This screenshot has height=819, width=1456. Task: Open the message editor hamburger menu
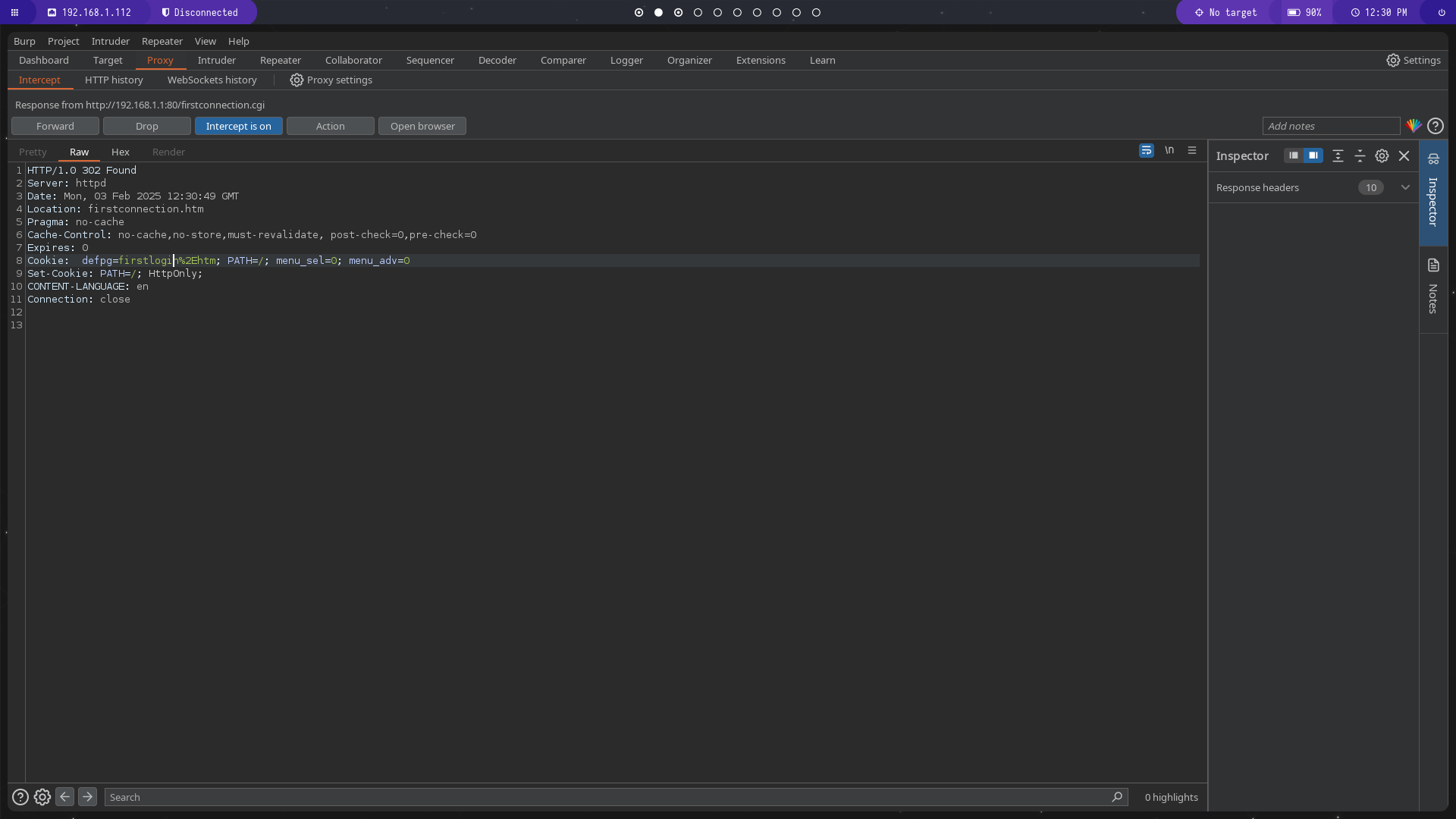[1192, 151]
